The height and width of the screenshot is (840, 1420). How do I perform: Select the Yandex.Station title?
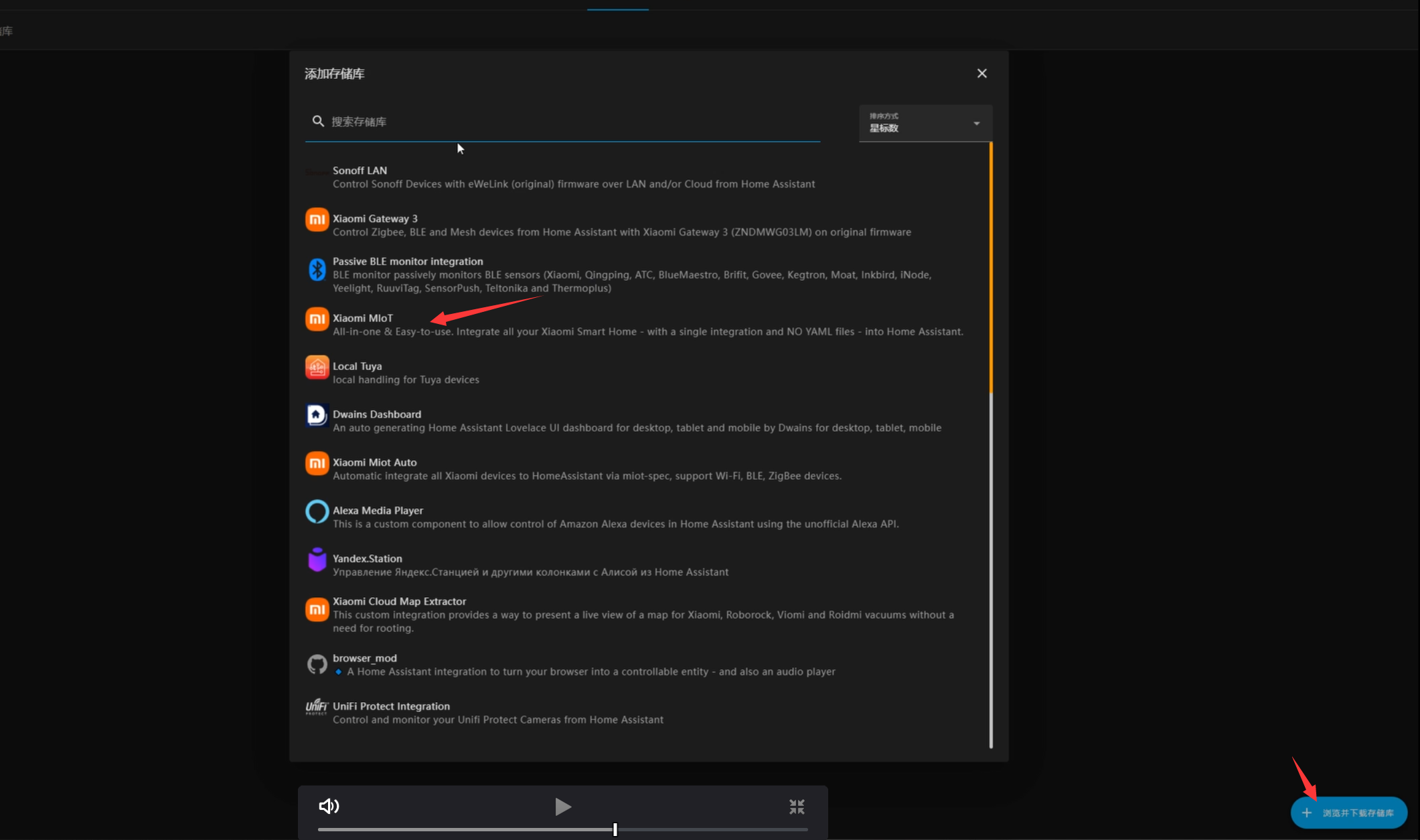point(368,559)
